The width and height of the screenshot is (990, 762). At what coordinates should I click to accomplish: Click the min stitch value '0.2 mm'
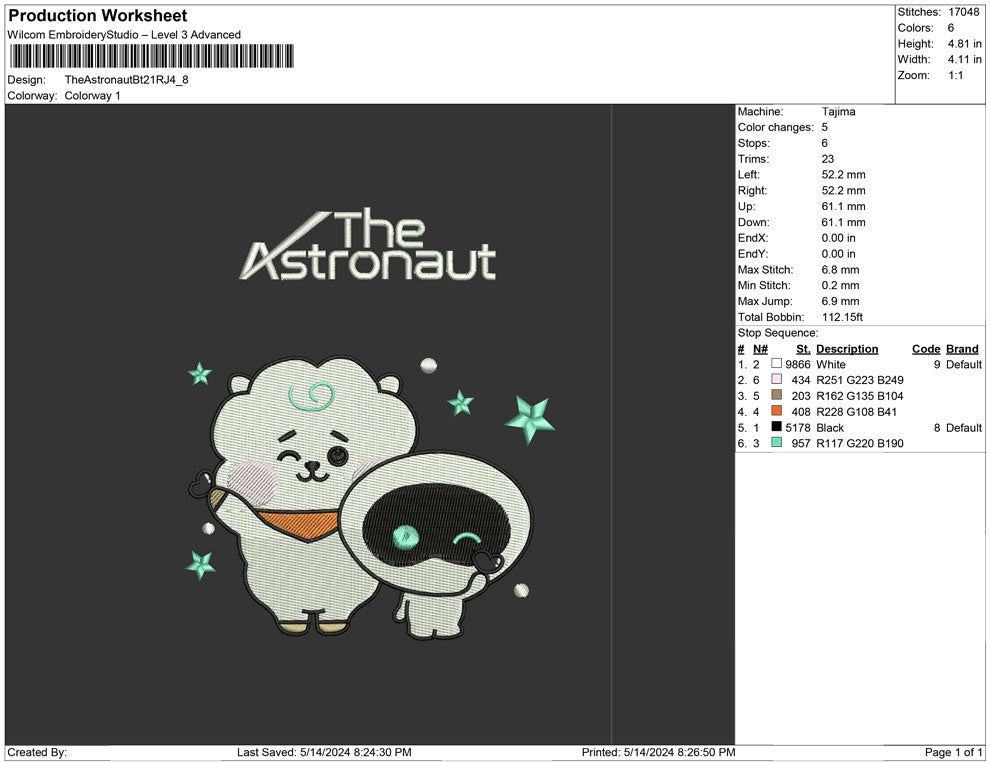840,285
